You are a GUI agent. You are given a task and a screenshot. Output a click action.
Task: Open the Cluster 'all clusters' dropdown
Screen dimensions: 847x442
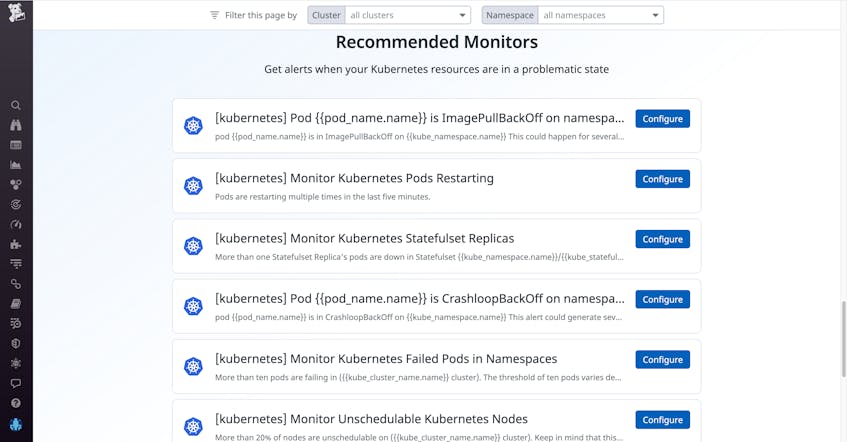407,15
